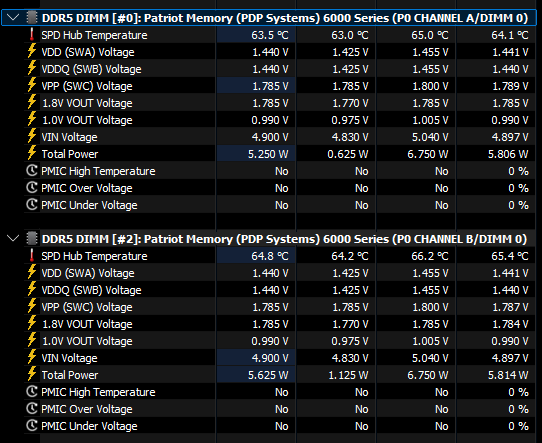Select DDR5 DIMM [#0] Channel A header row
This screenshot has height=443, width=542.
(269, 18)
